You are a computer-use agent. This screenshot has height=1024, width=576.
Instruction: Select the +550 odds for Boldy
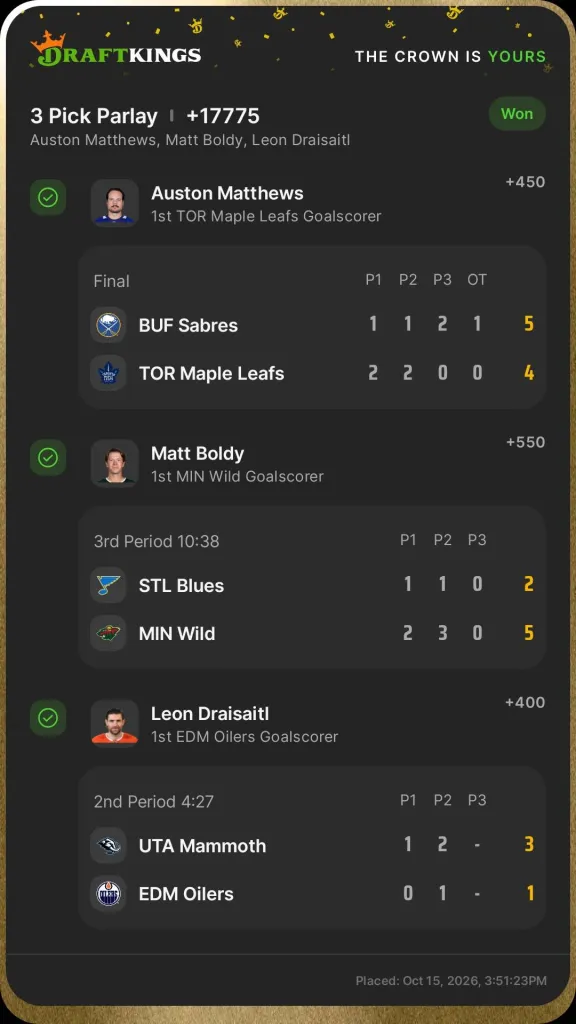[525, 442]
